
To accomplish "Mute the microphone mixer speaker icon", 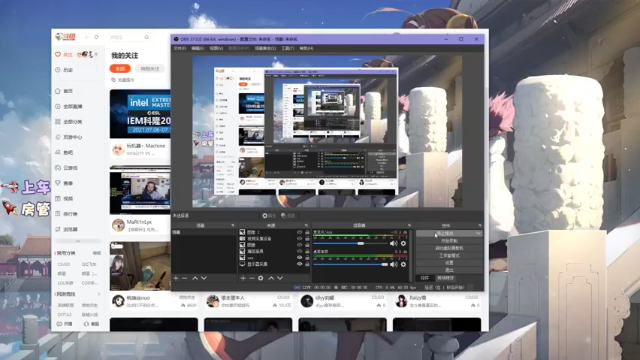I will pos(393,243).
